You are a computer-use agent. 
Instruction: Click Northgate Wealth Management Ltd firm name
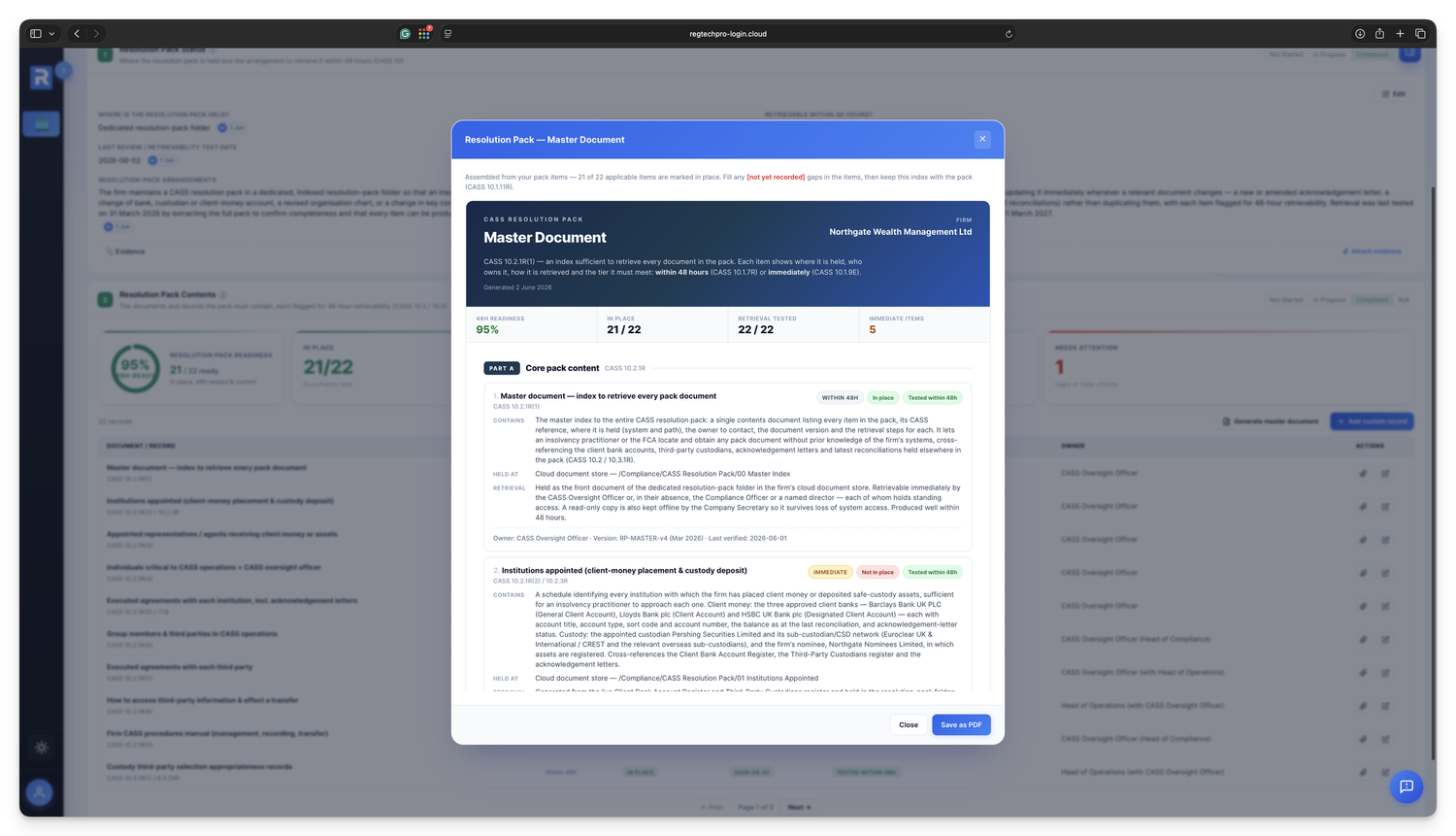point(900,232)
